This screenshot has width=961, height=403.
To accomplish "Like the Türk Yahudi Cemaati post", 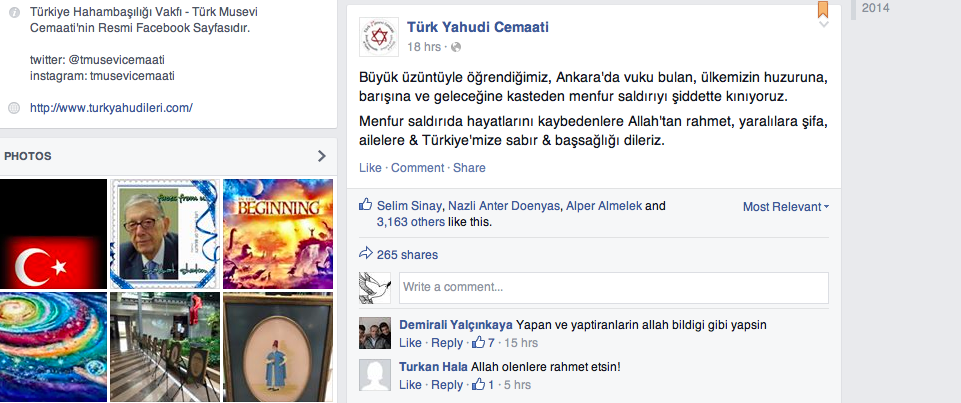I will (x=370, y=168).
